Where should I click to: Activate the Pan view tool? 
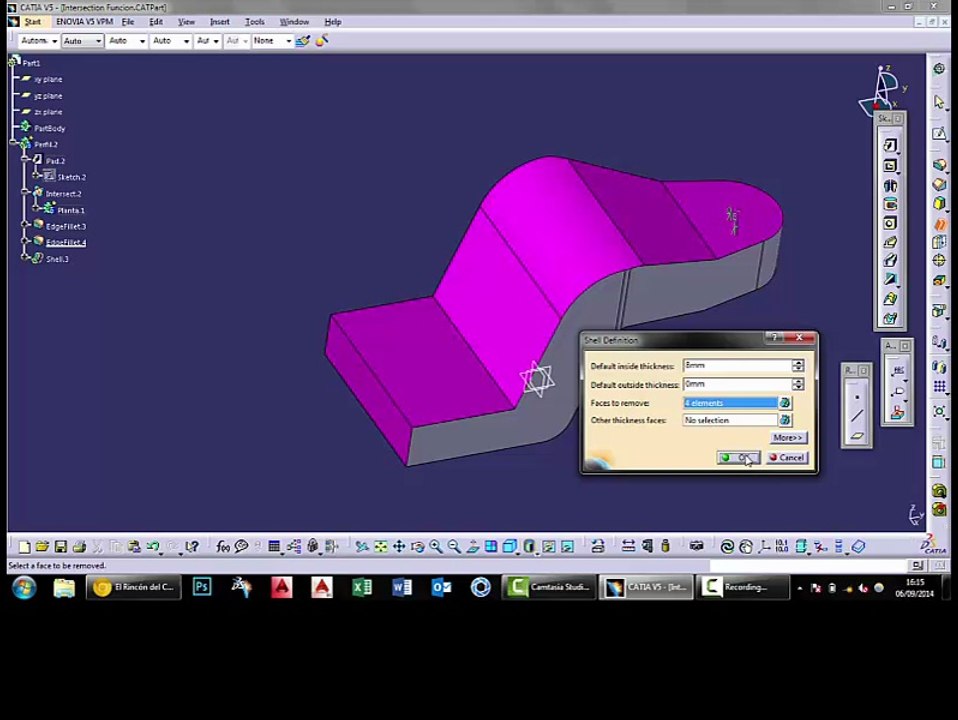[x=399, y=546]
